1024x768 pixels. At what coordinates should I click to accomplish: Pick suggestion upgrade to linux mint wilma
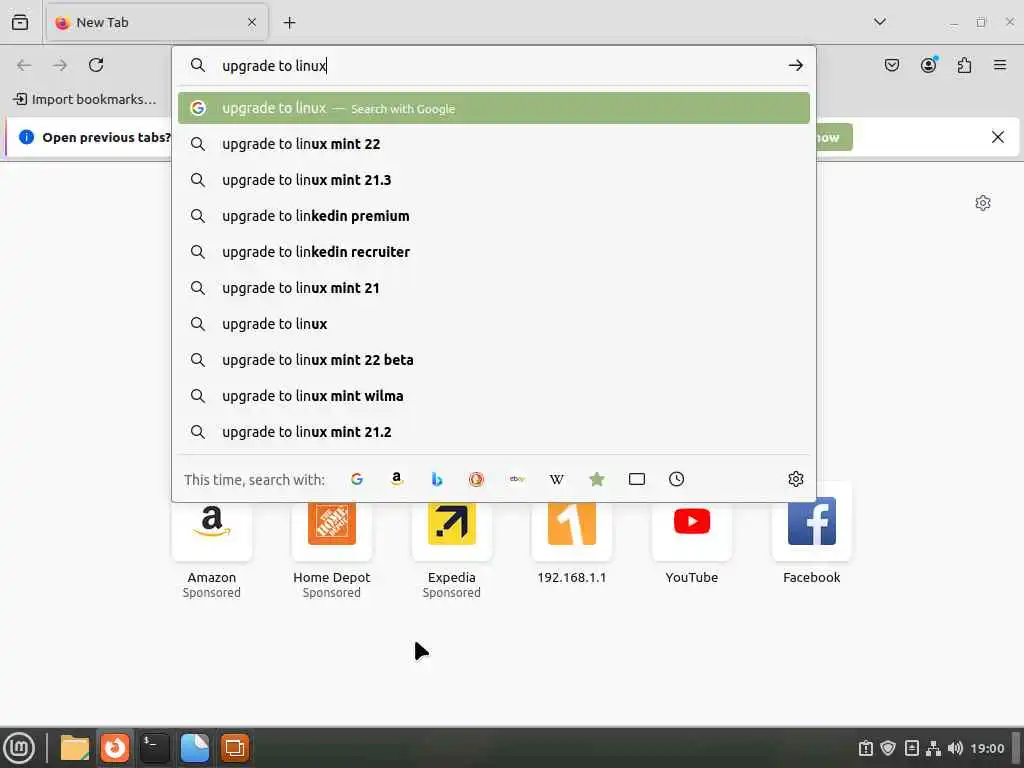[493, 396]
